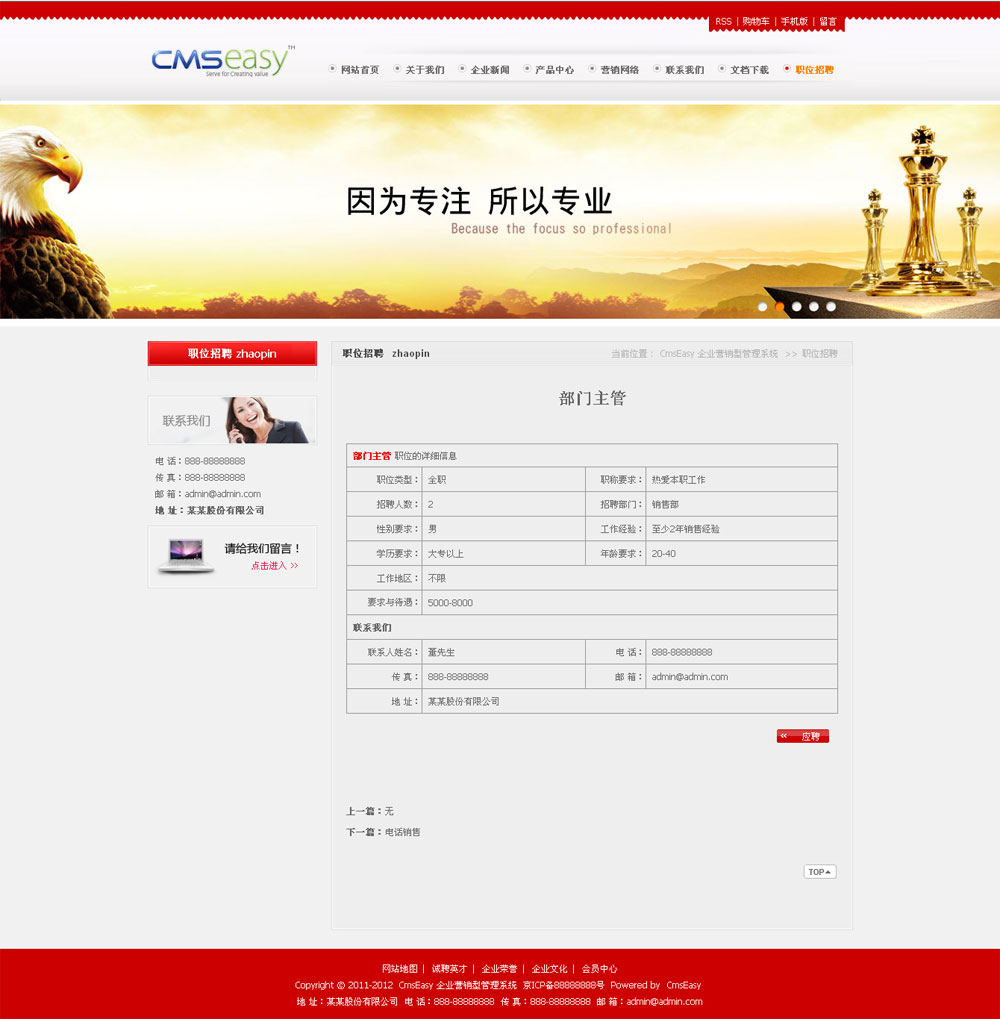
Task: Click the 联系我们 sidebar banner image
Action: [x=232, y=420]
